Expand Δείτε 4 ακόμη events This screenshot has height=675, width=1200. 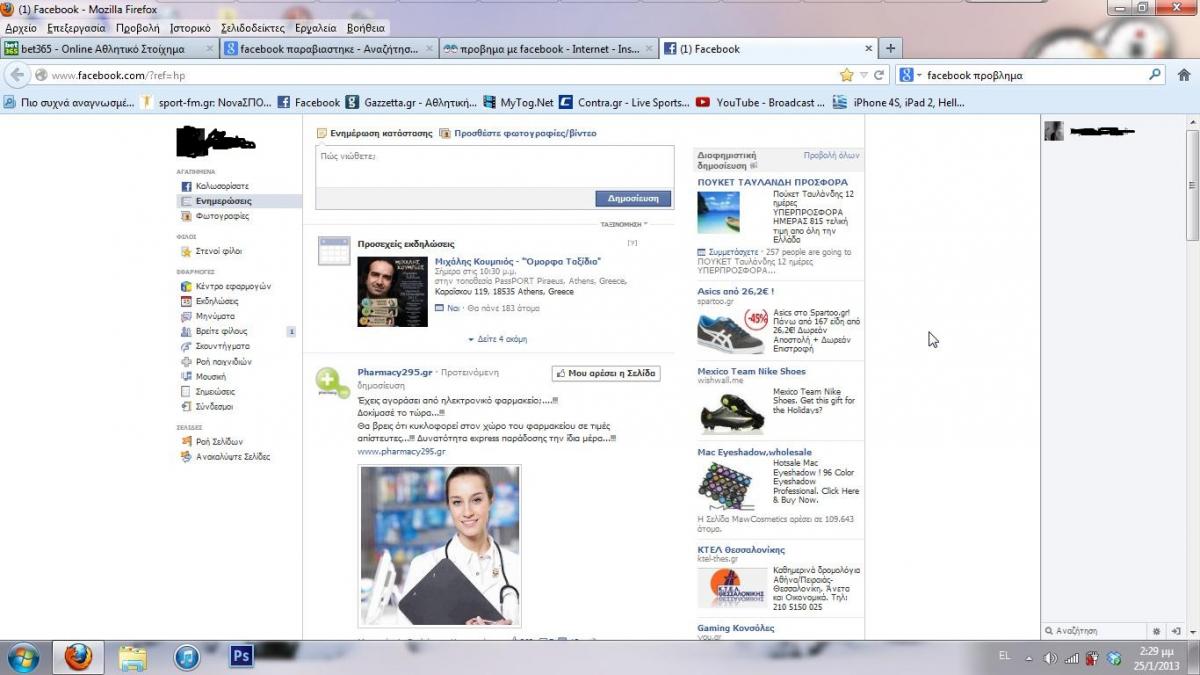497,339
